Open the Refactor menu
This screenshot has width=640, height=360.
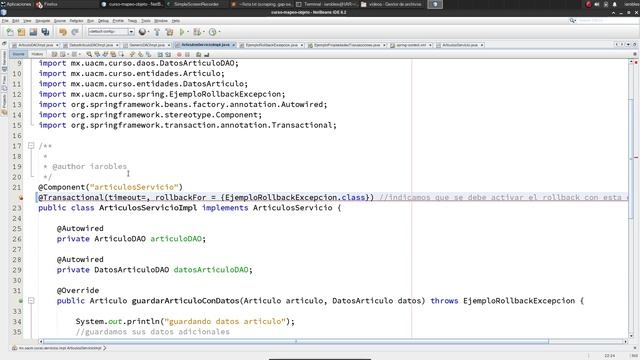[x=76, y=20]
